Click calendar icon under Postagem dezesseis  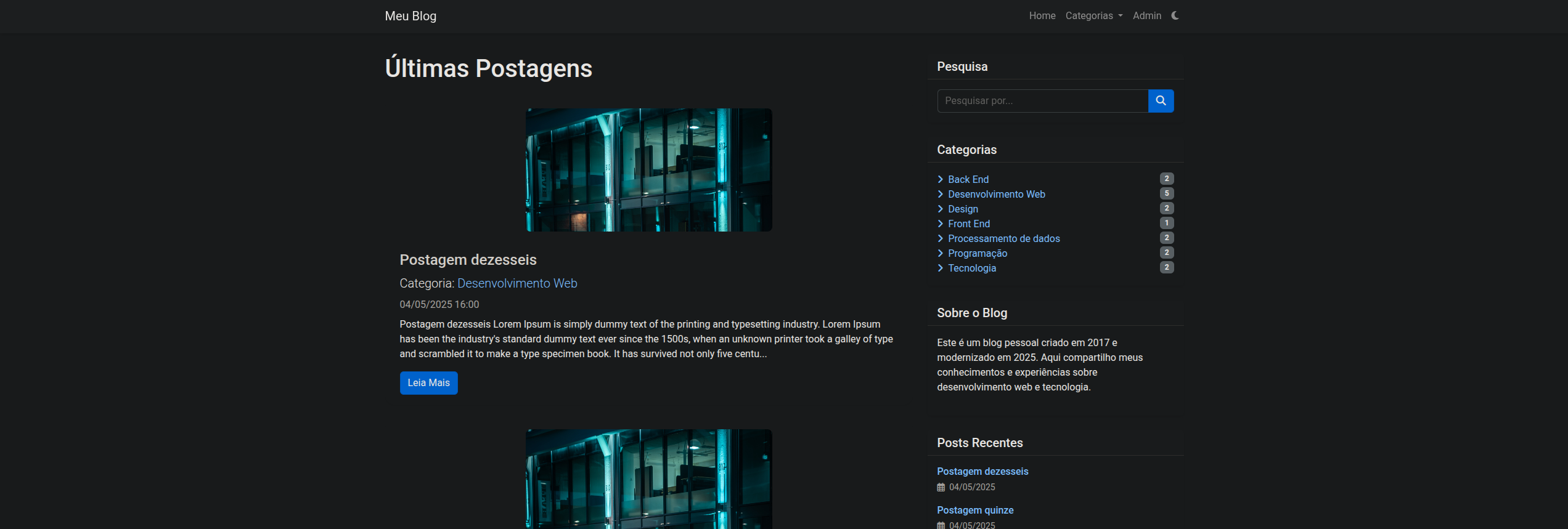tap(941, 487)
